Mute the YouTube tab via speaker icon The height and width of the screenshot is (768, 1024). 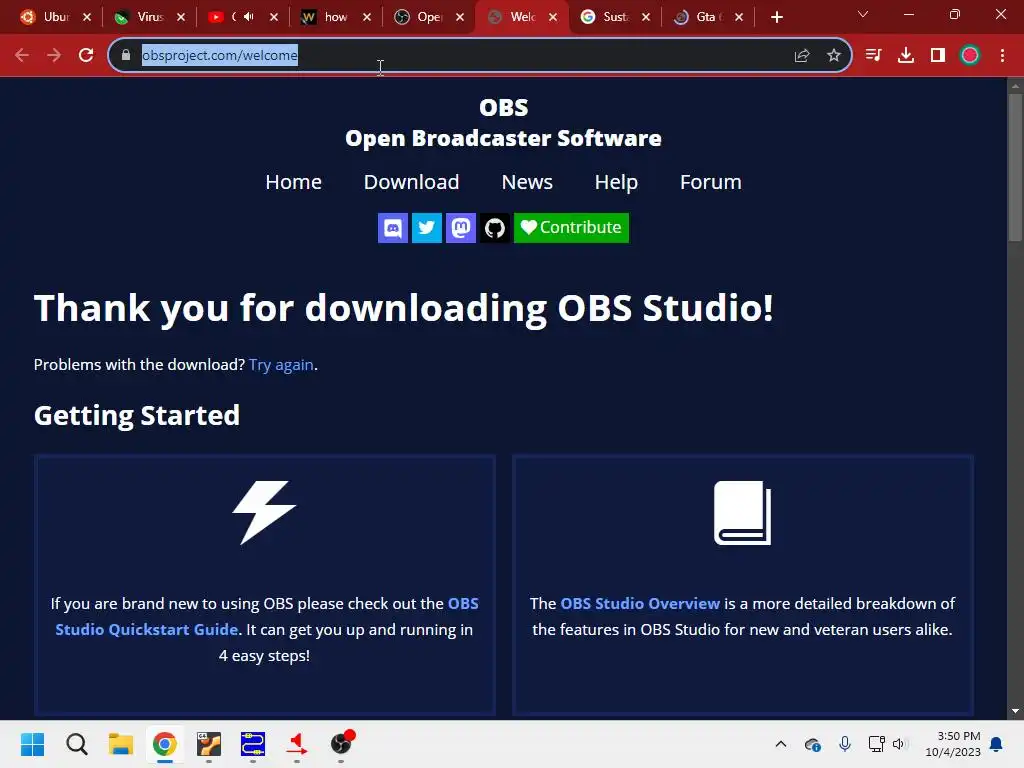[249, 16]
